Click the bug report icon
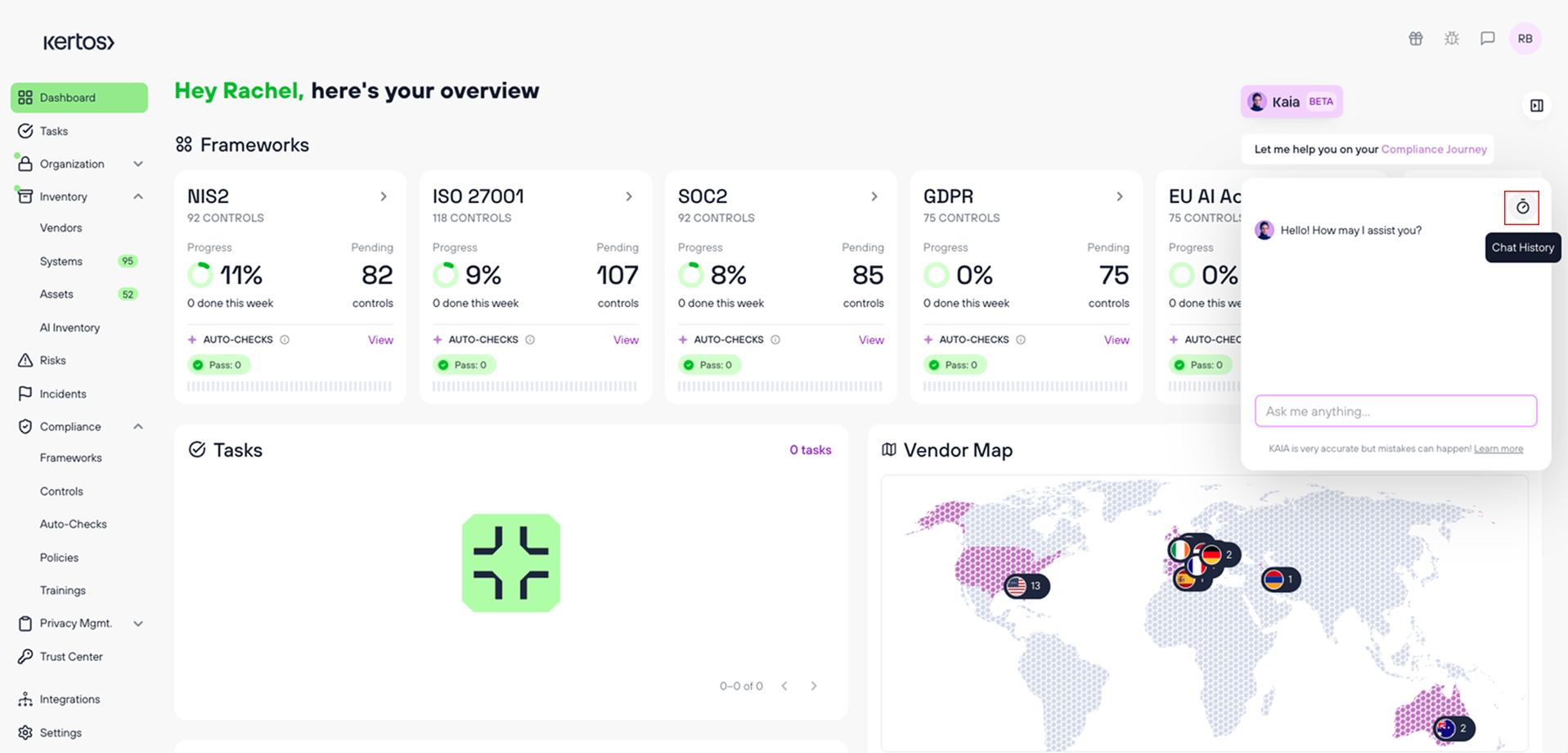 pyautogui.click(x=1452, y=38)
